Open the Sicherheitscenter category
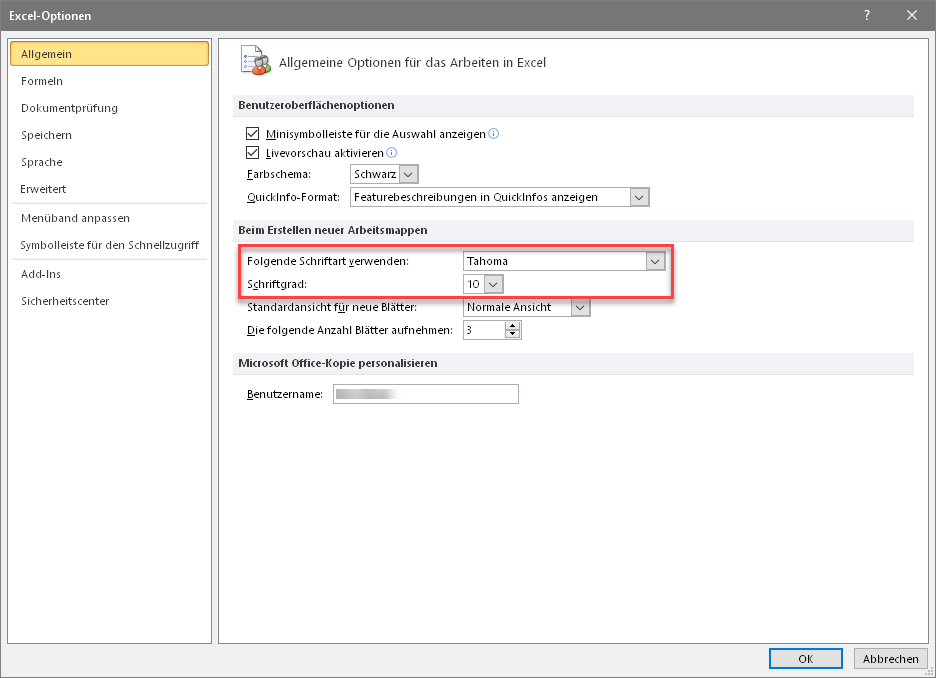 tap(65, 301)
